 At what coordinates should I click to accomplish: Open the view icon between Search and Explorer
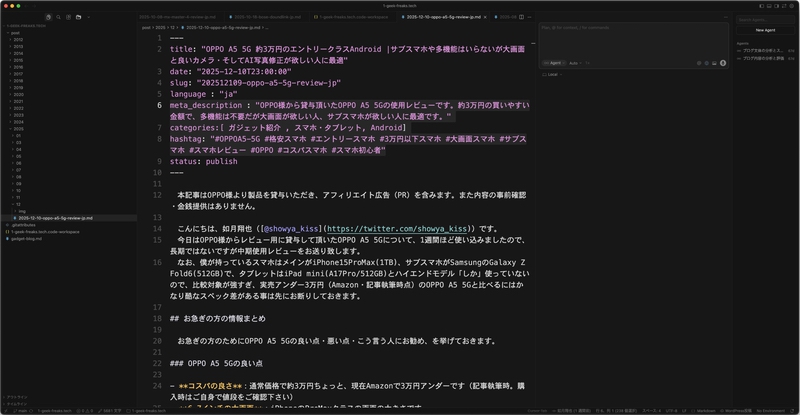(68, 17)
